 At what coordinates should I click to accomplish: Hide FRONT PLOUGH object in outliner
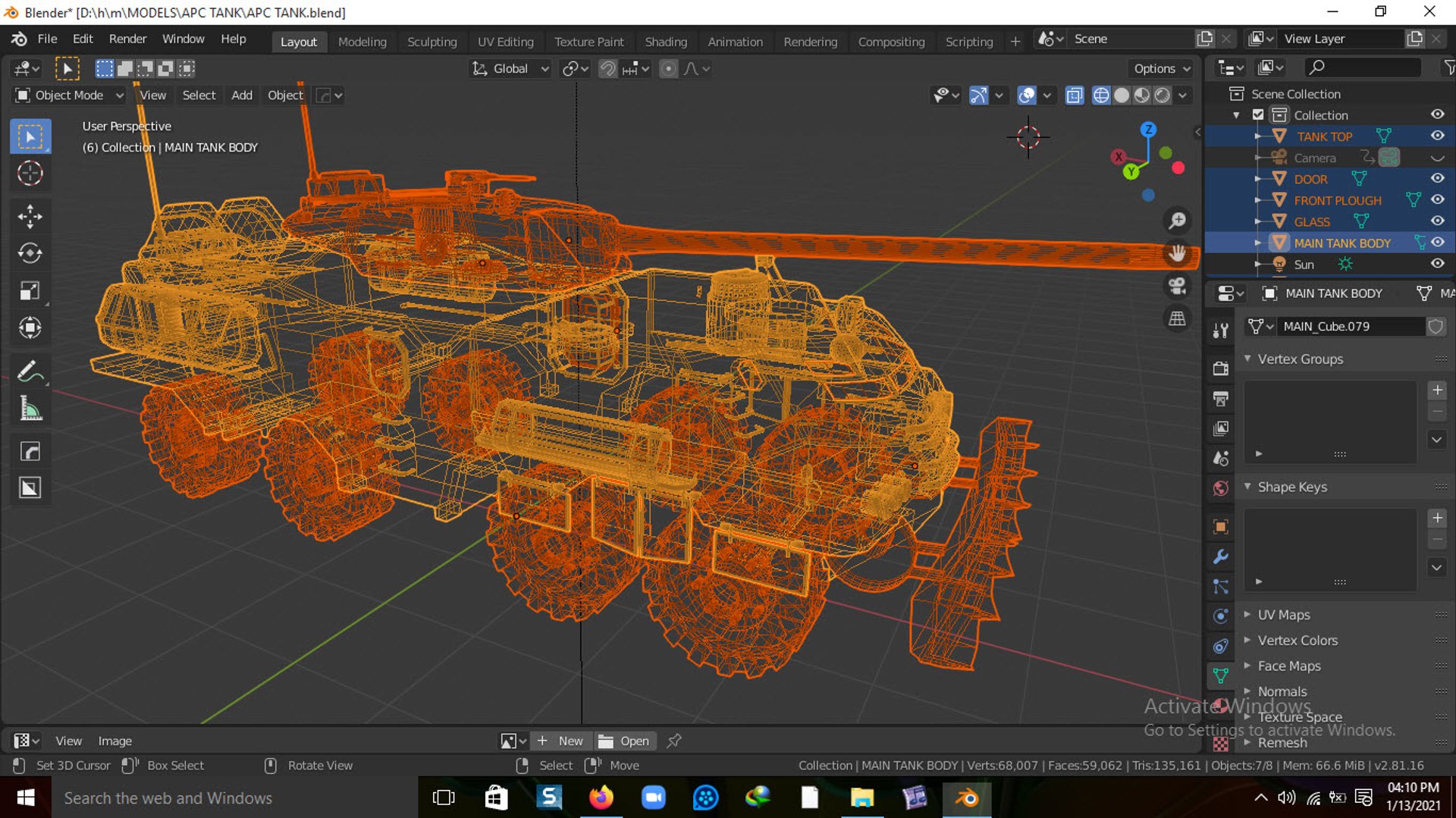click(1437, 199)
